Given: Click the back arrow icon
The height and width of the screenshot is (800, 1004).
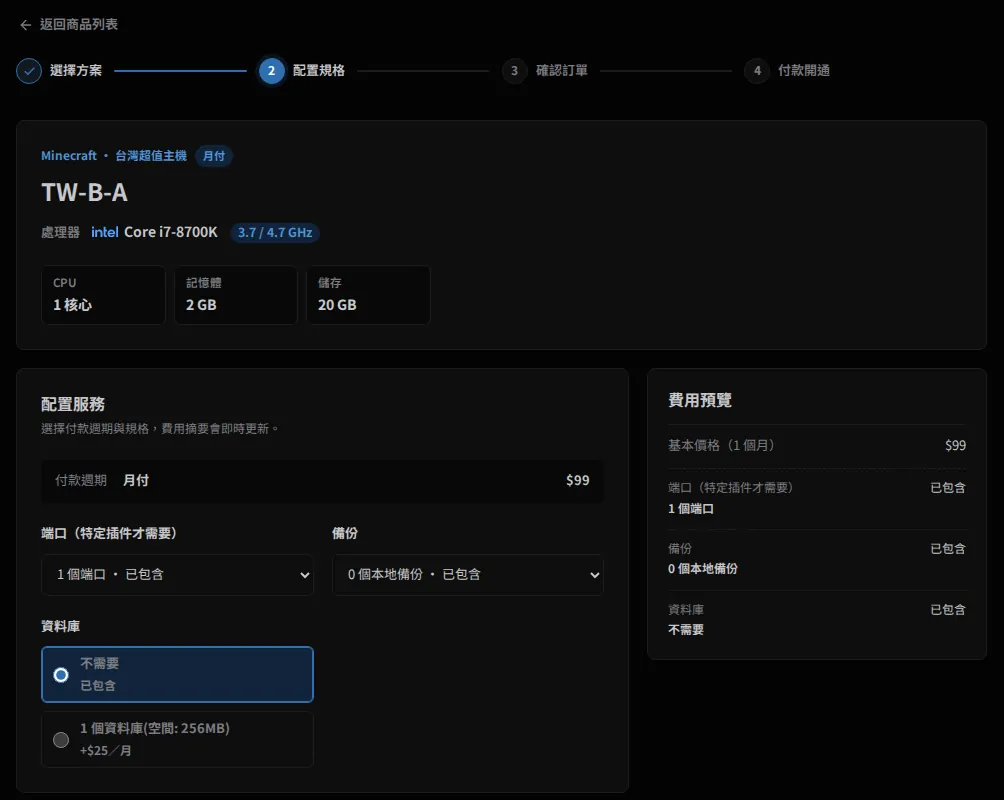Looking at the screenshot, I should pyautogui.click(x=26, y=25).
